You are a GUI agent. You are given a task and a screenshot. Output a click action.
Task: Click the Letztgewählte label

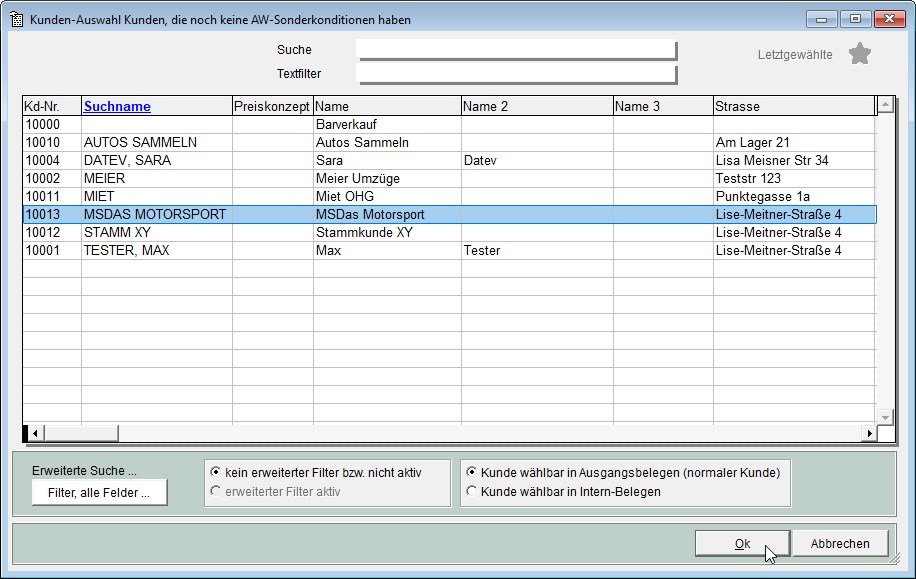795,55
